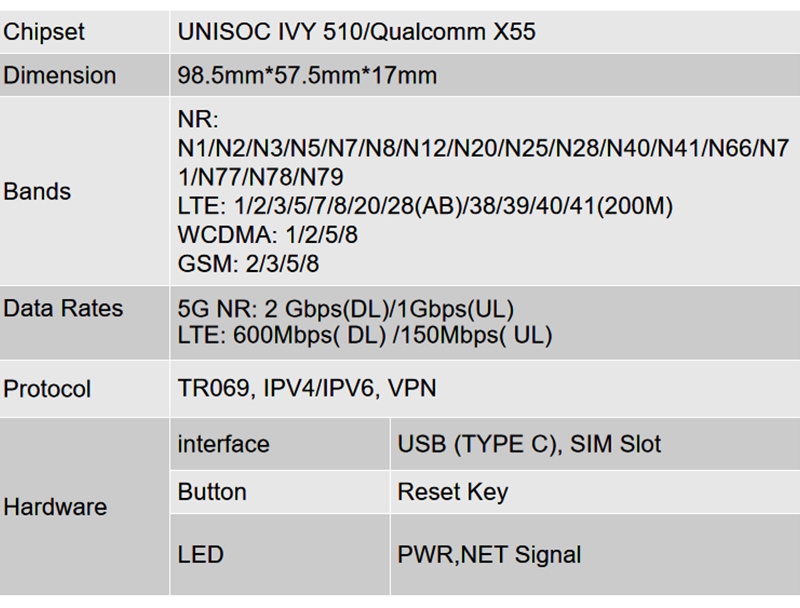Viewport: 800px width, 608px height.
Task: Click the Hardware row label
Action: pos(55,507)
